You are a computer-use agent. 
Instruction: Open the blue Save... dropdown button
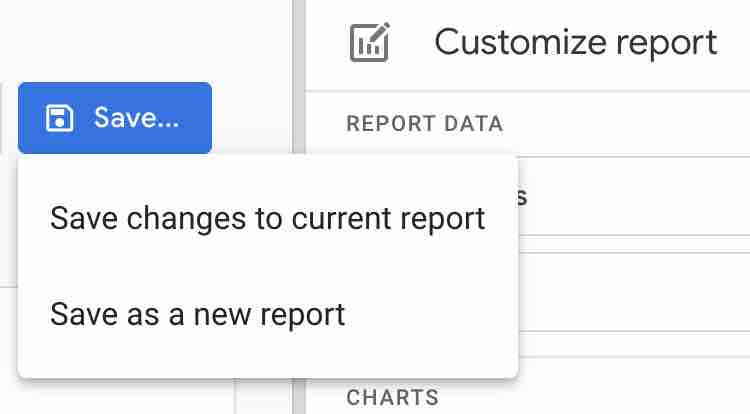[x=115, y=118]
